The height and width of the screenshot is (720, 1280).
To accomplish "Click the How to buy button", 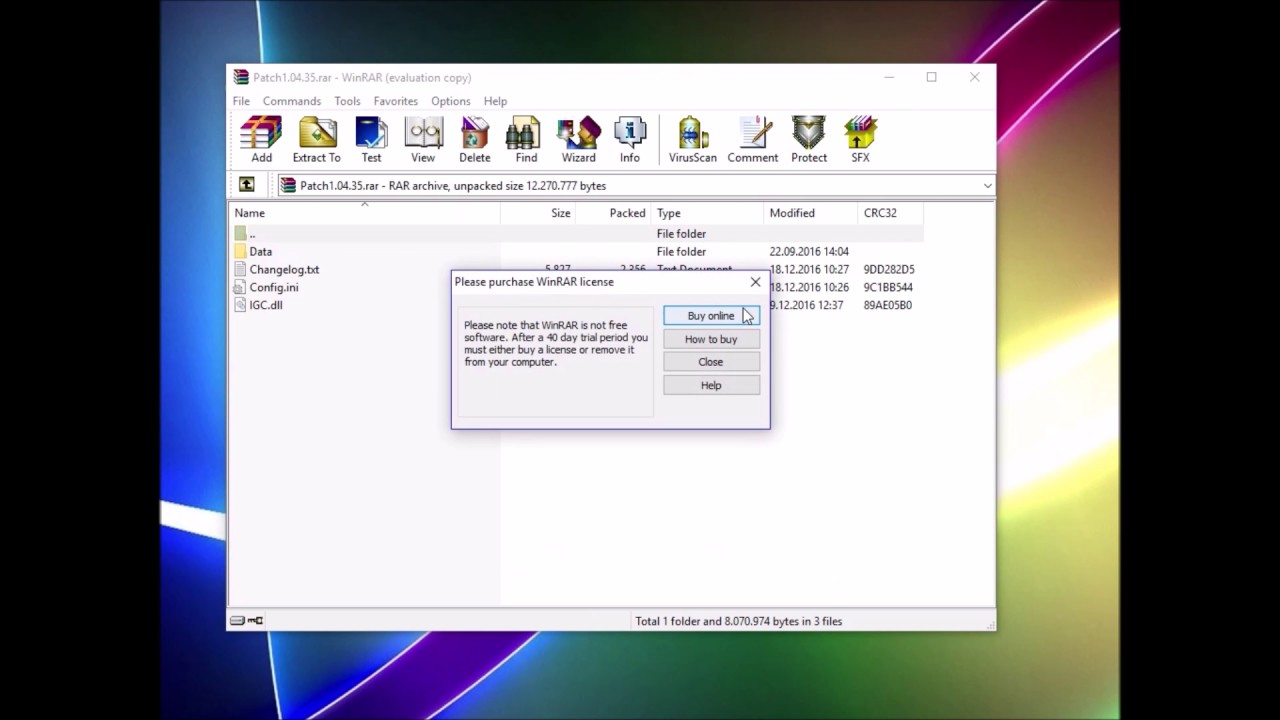I will pos(711,339).
